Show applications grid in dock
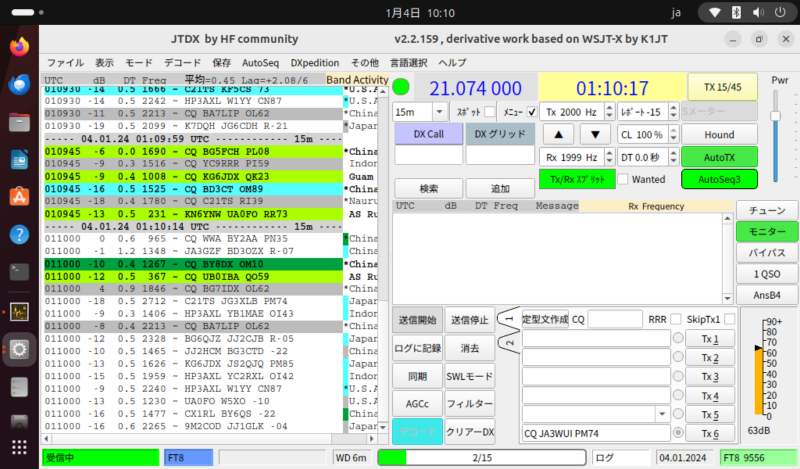 19,448
